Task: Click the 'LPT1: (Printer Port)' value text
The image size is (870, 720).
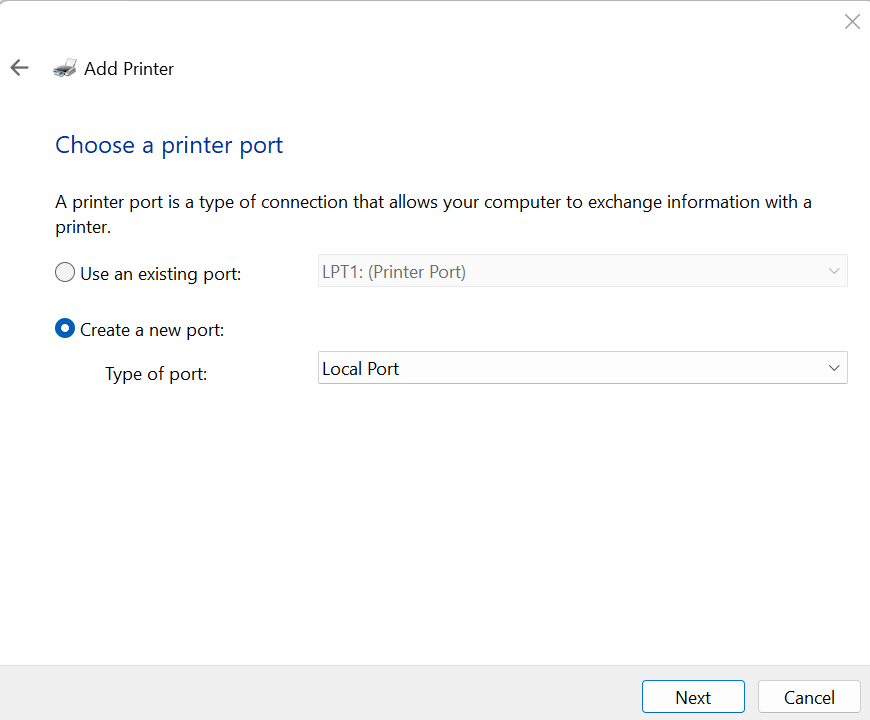Action: [x=393, y=271]
